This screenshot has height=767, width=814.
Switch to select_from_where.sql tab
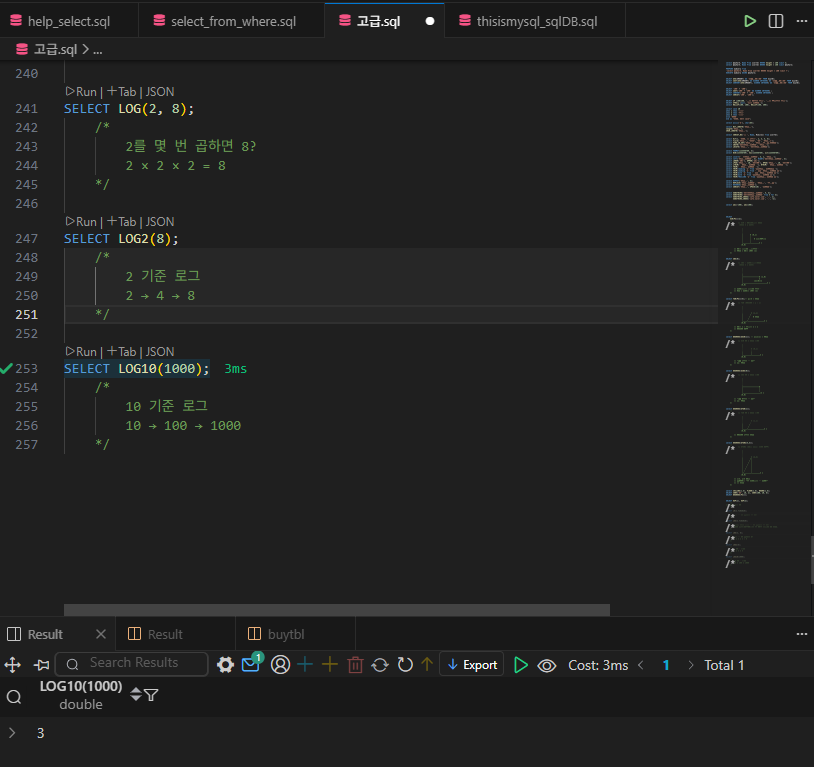click(233, 21)
